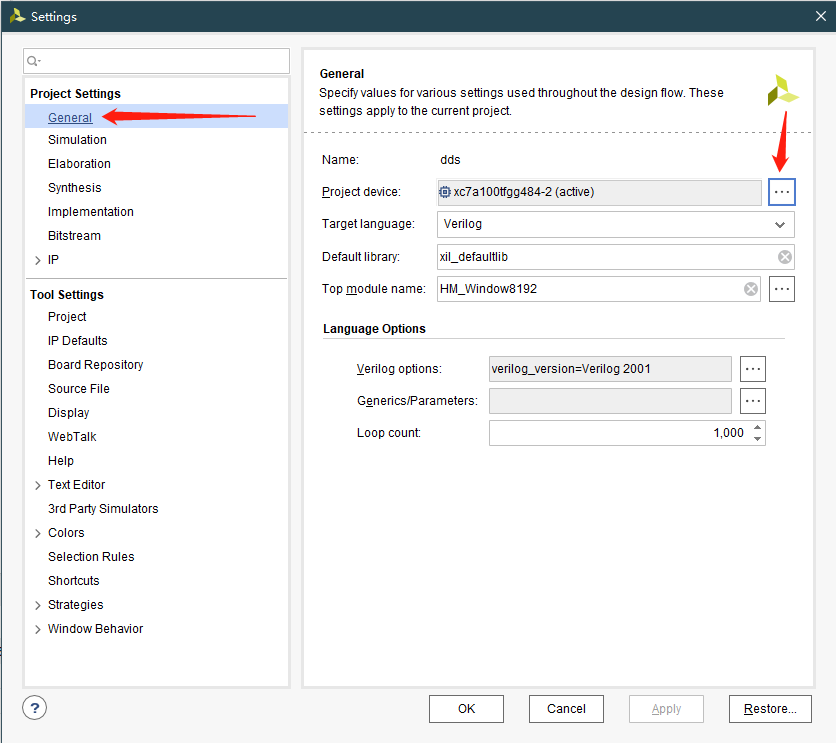Viewport: 836px width, 743px height.
Task: Expand the IP settings node
Action: click(x=38, y=260)
